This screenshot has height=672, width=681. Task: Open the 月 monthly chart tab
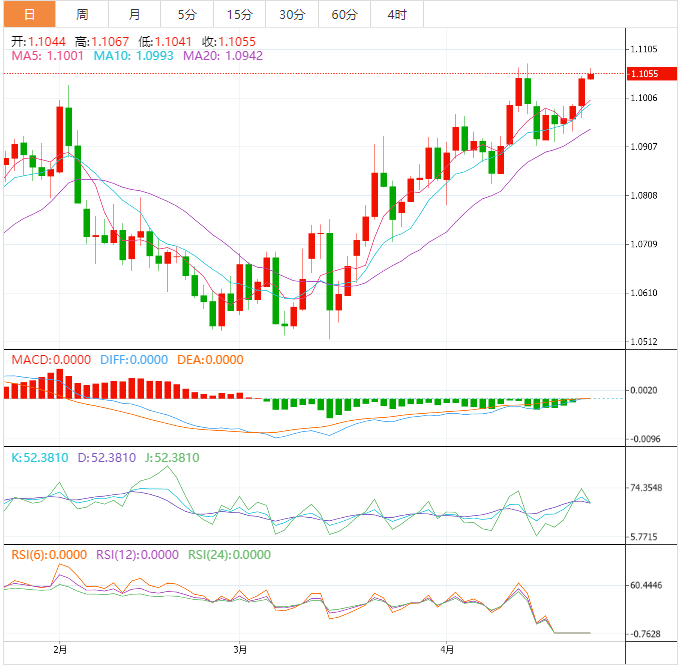pyautogui.click(x=135, y=14)
